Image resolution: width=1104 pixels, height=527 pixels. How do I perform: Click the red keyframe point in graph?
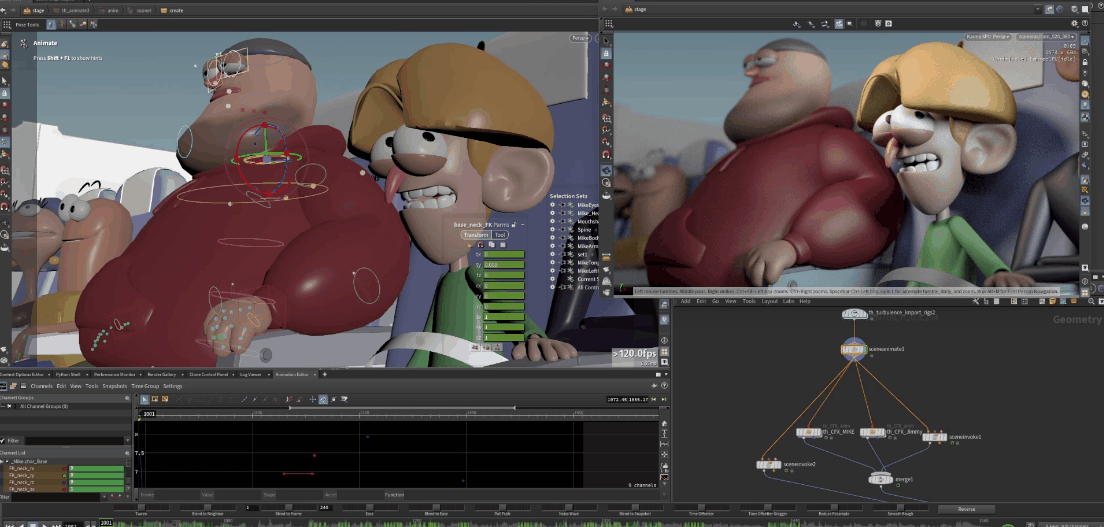pos(314,456)
